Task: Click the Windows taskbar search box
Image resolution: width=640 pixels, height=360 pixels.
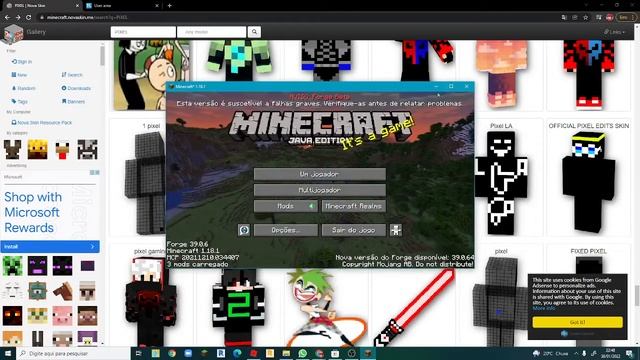Action: click(73, 353)
